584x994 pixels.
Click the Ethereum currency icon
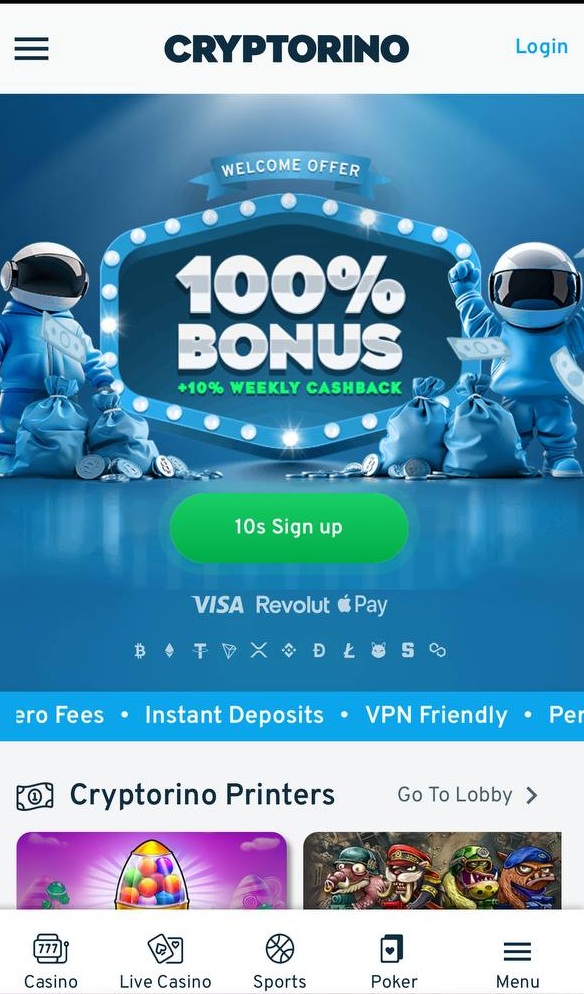[x=169, y=650]
